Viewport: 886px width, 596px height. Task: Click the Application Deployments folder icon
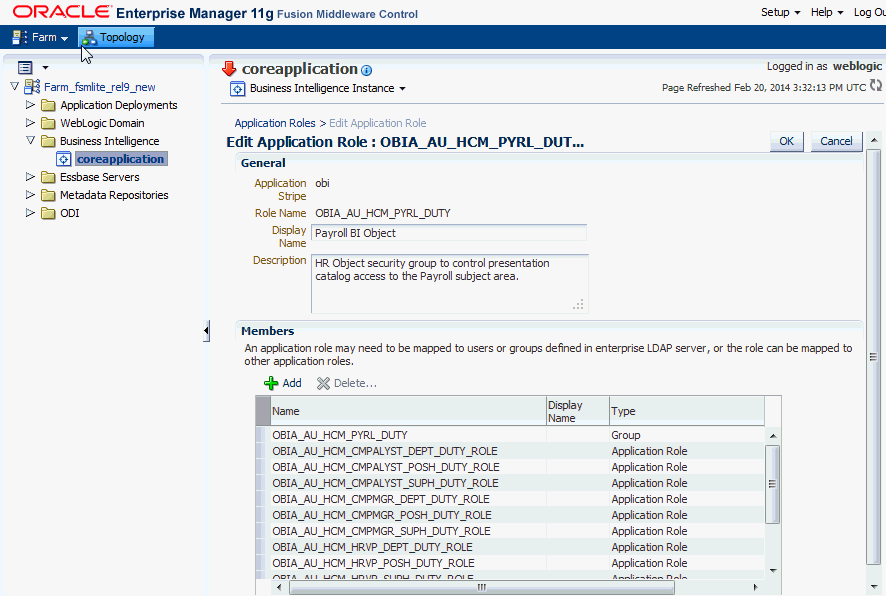pyautogui.click(x=49, y=106)
